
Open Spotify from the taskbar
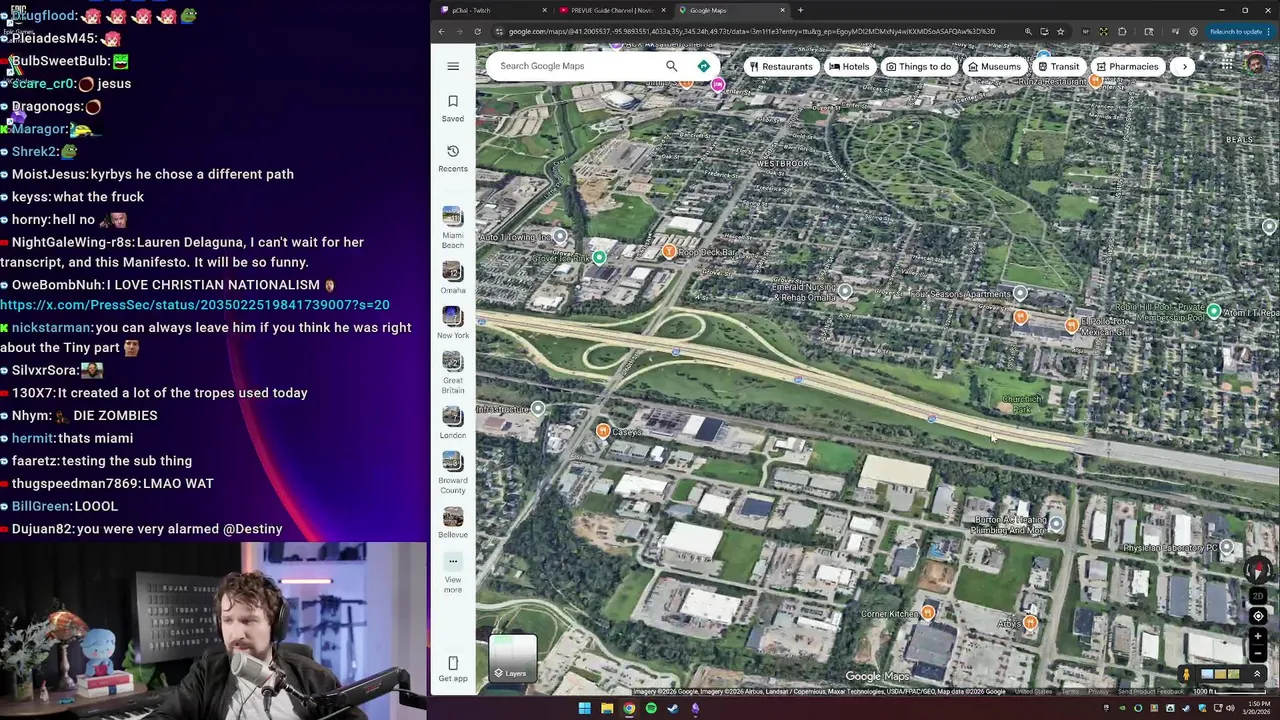coord(651,709)
